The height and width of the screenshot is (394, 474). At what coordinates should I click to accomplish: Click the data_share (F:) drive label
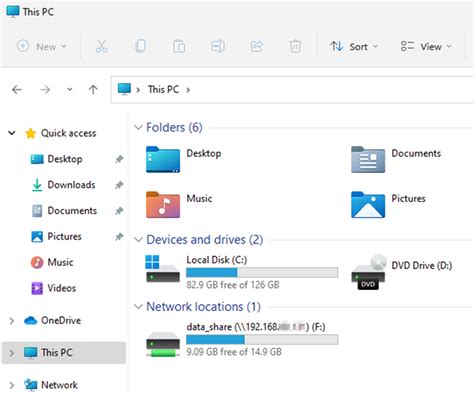coord(256,327)
